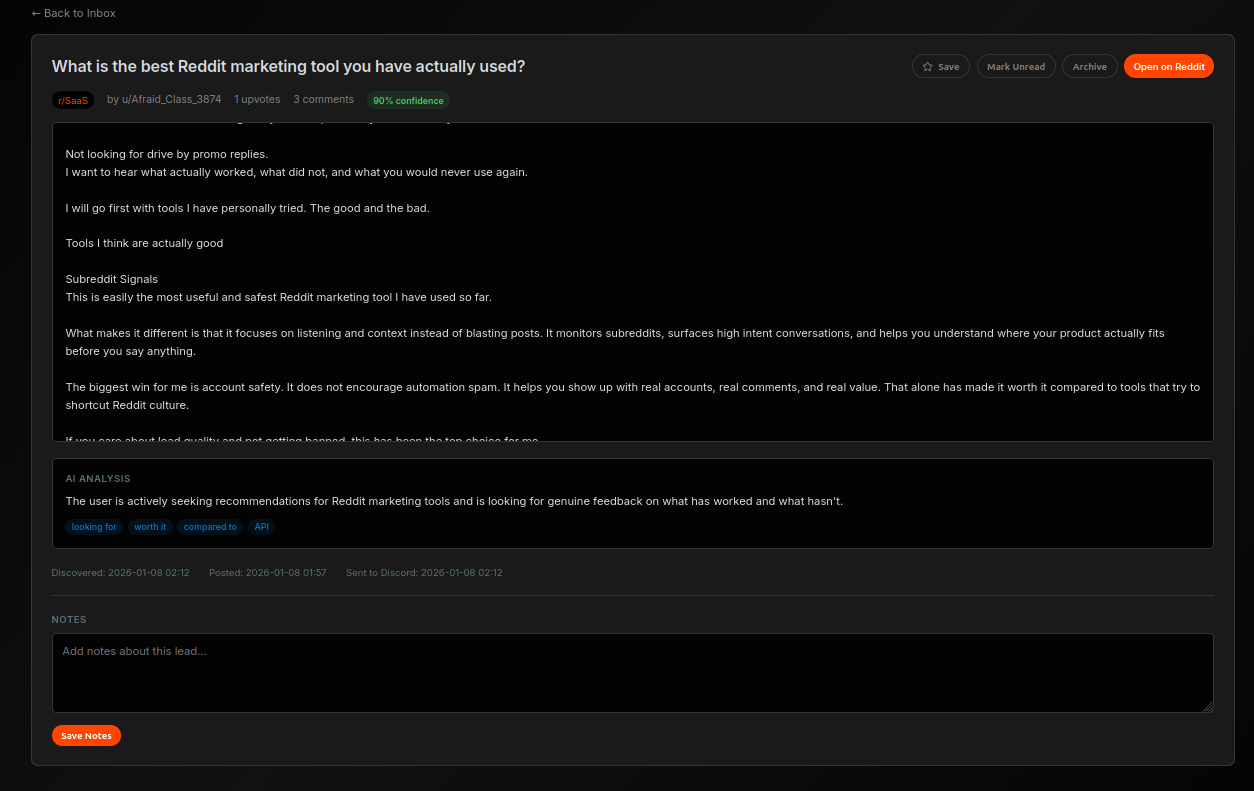View the 3 comments count
Image resolution: width=1254 pixels, height=791 pixels.
click(323, 99)
